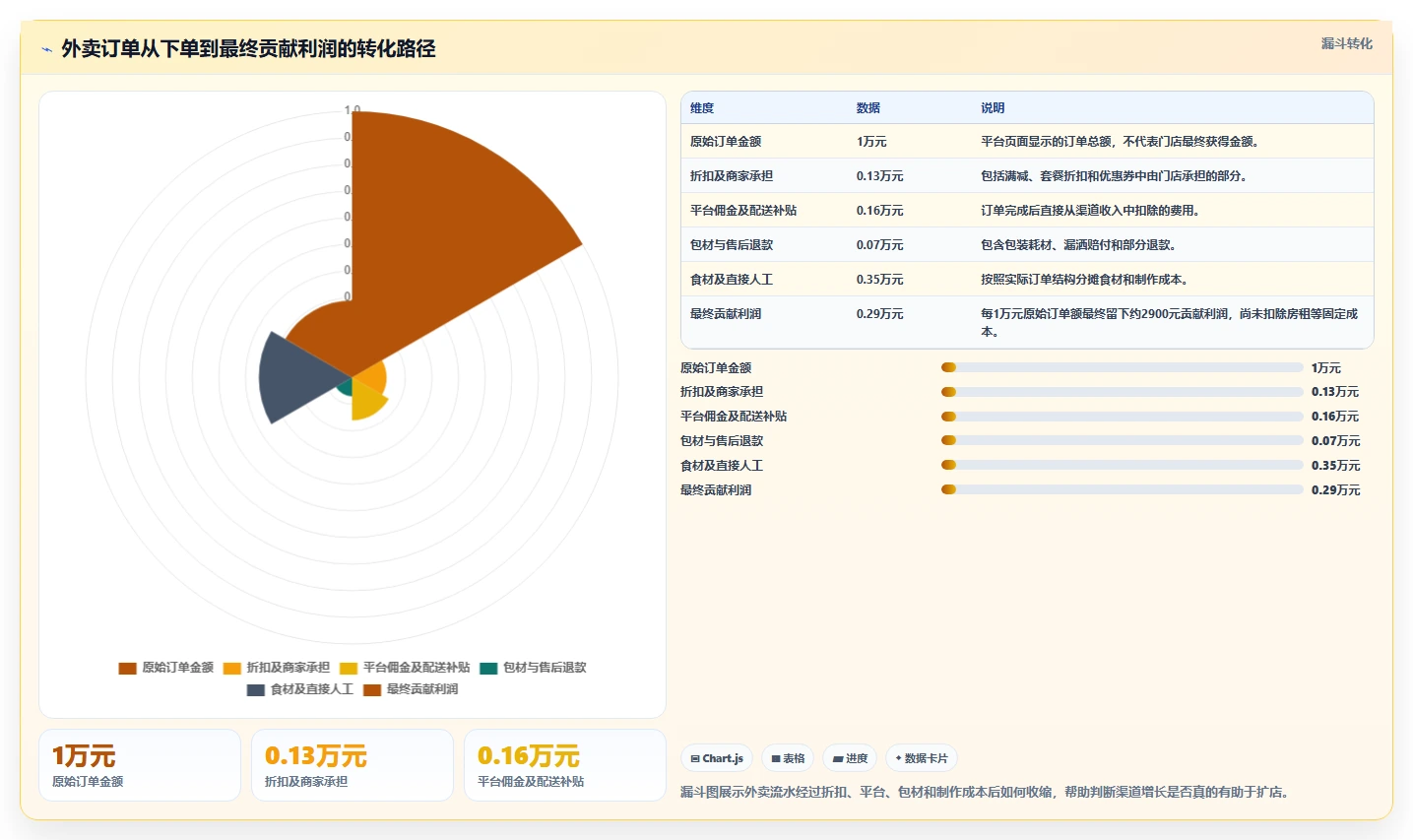This screenshot has height=840, width=1413.
Task: Click the 0.35万元 value in the table
Action: [879, 280]
